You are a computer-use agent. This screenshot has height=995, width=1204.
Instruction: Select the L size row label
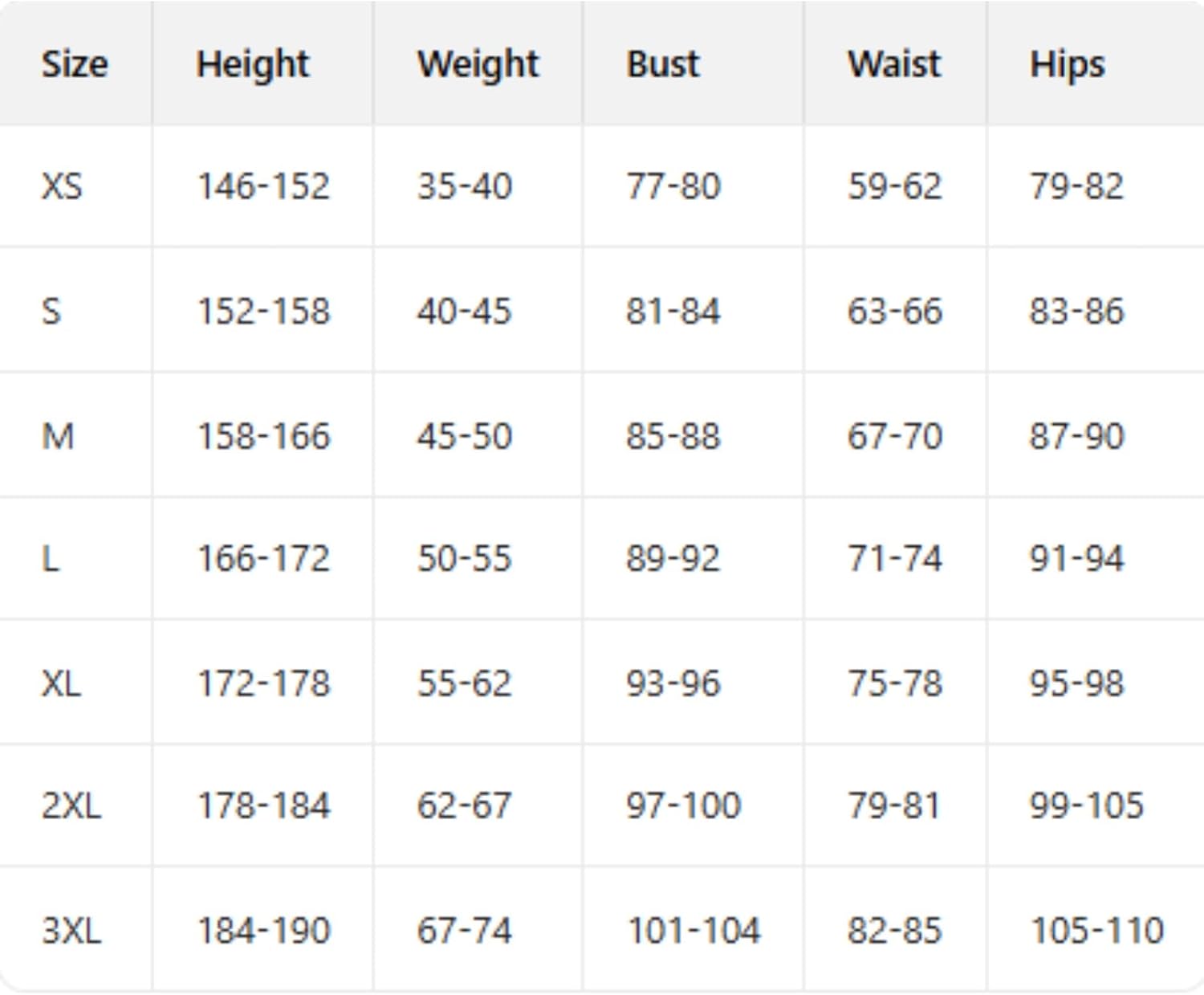point(51,558)
